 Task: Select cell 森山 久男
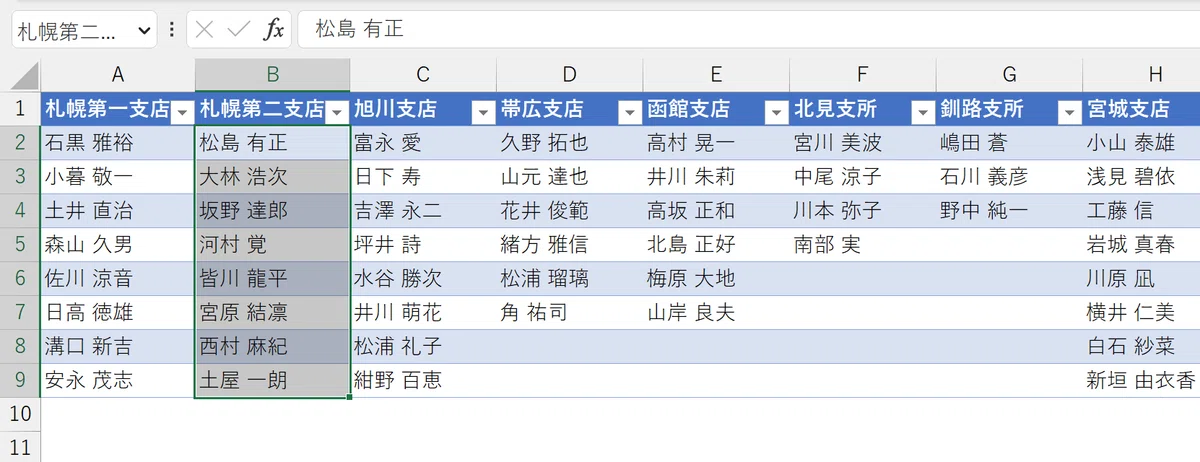pos(118,245)
